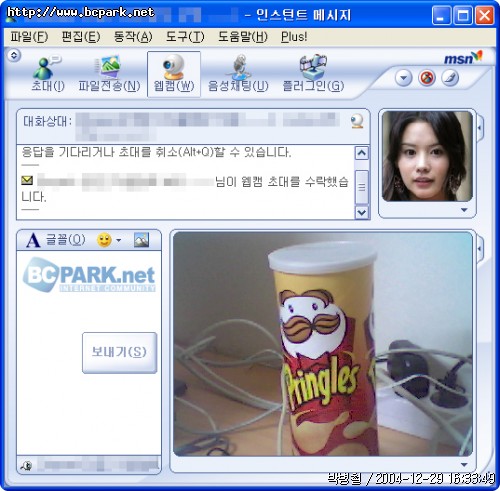This screenshot has width=500, height=491.
Task: Open dropdown below contact's display picture
Action: [464, 210]
